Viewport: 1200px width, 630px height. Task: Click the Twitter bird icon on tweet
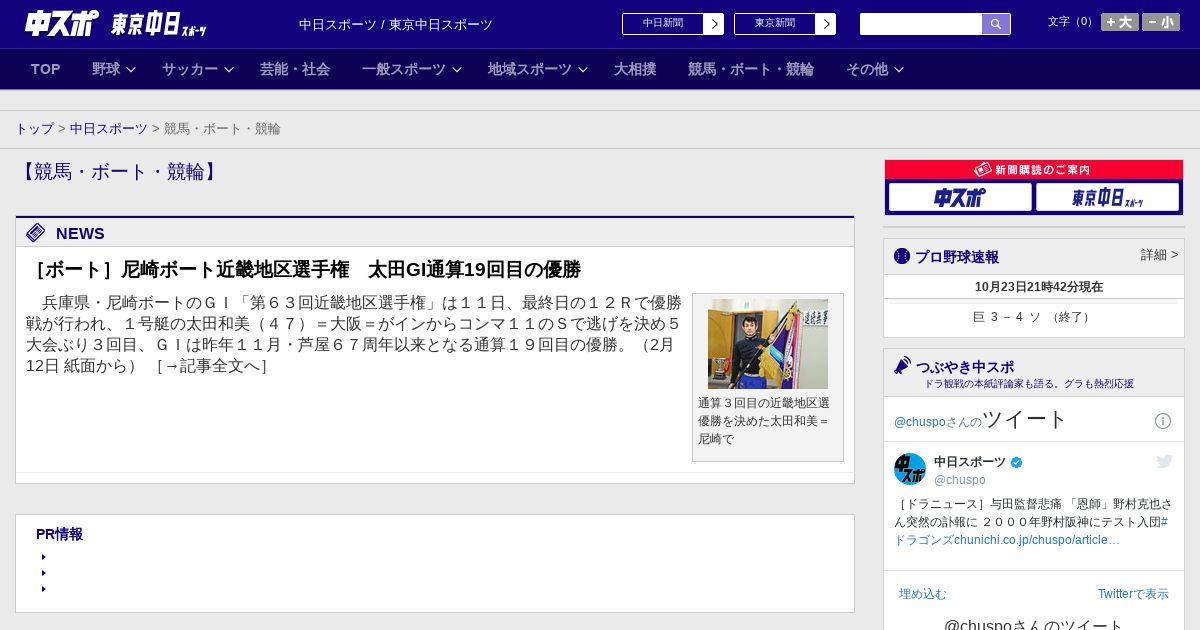click(1164, 461)
